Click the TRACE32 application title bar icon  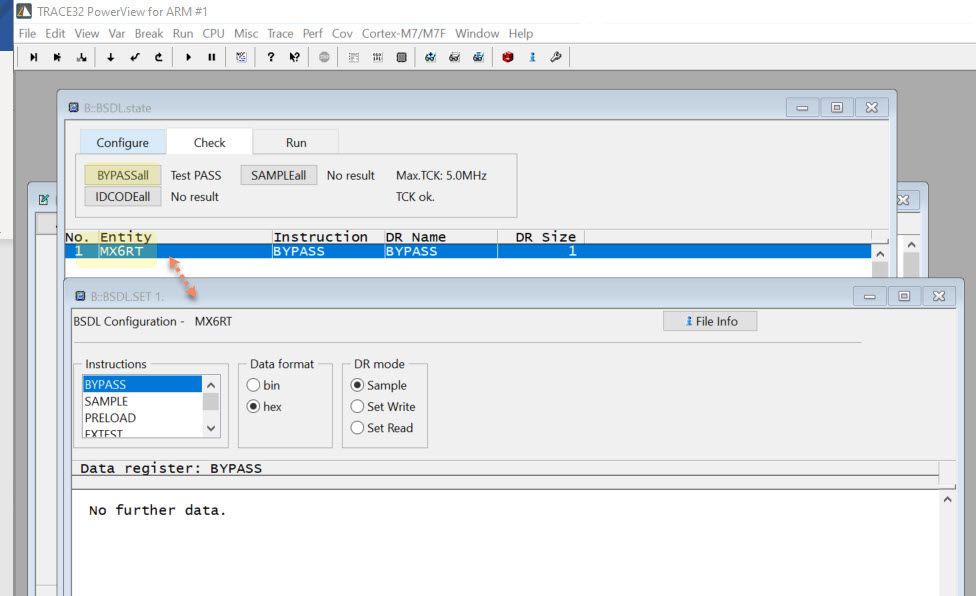24,11
